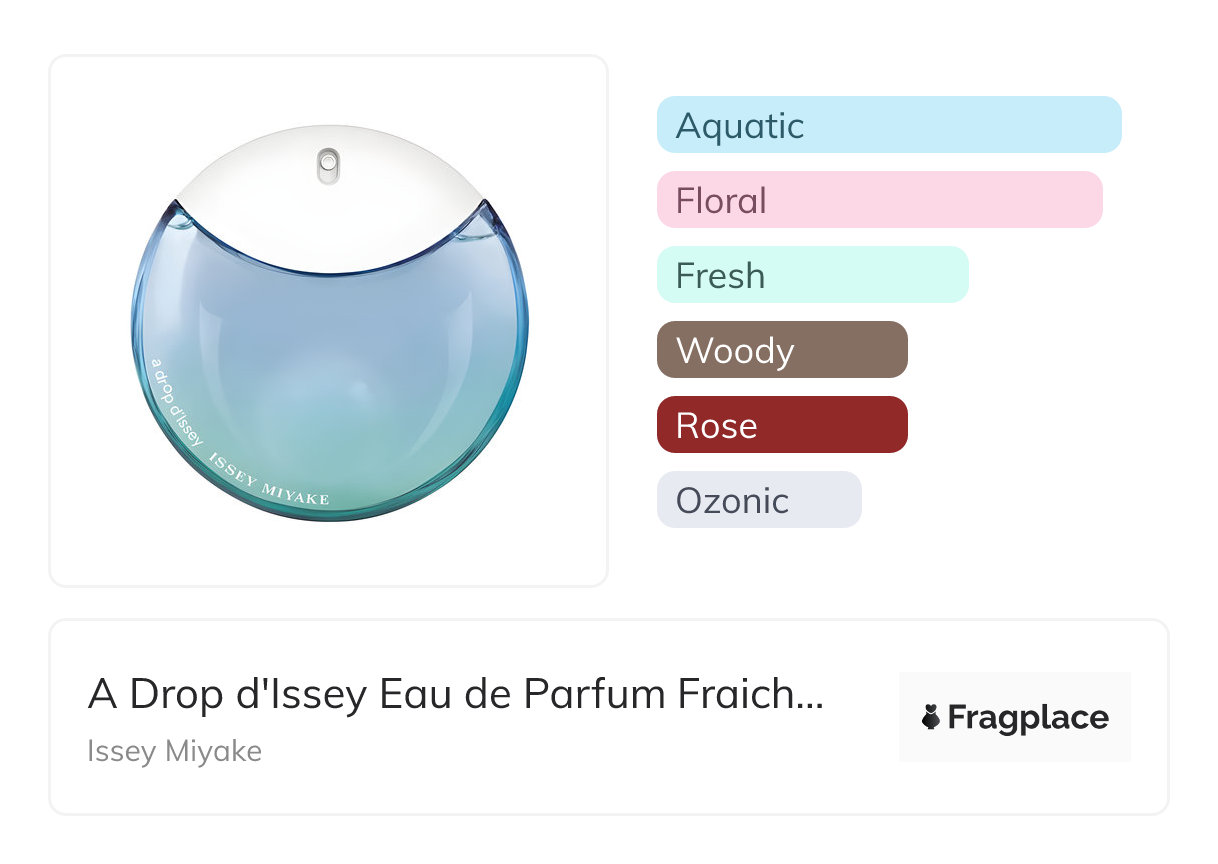Select the Aquatic accord bar
Screen dimensions: 1218x864
888,125
